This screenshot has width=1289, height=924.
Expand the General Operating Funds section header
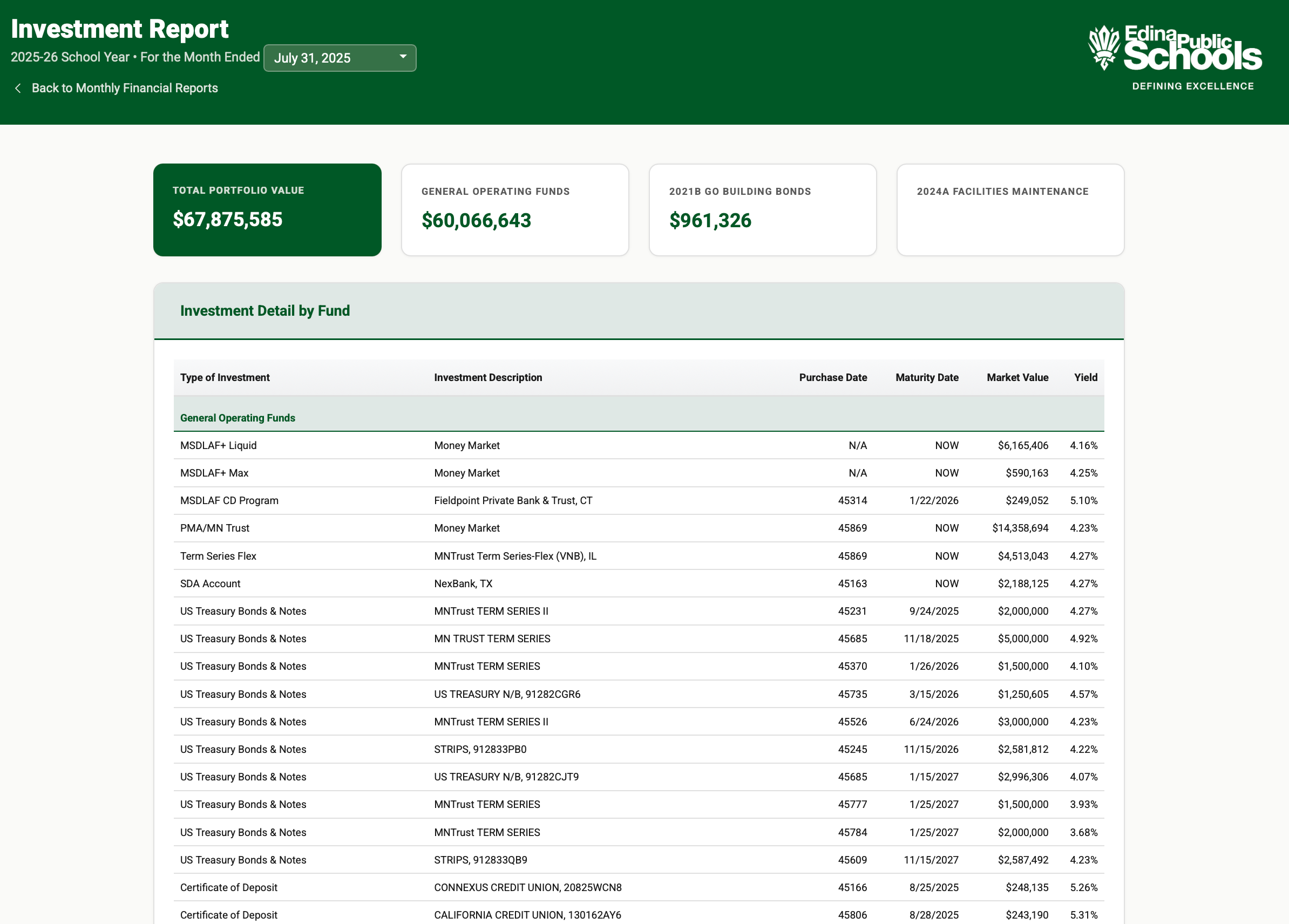pyautogui.click(x=238, y=418)
